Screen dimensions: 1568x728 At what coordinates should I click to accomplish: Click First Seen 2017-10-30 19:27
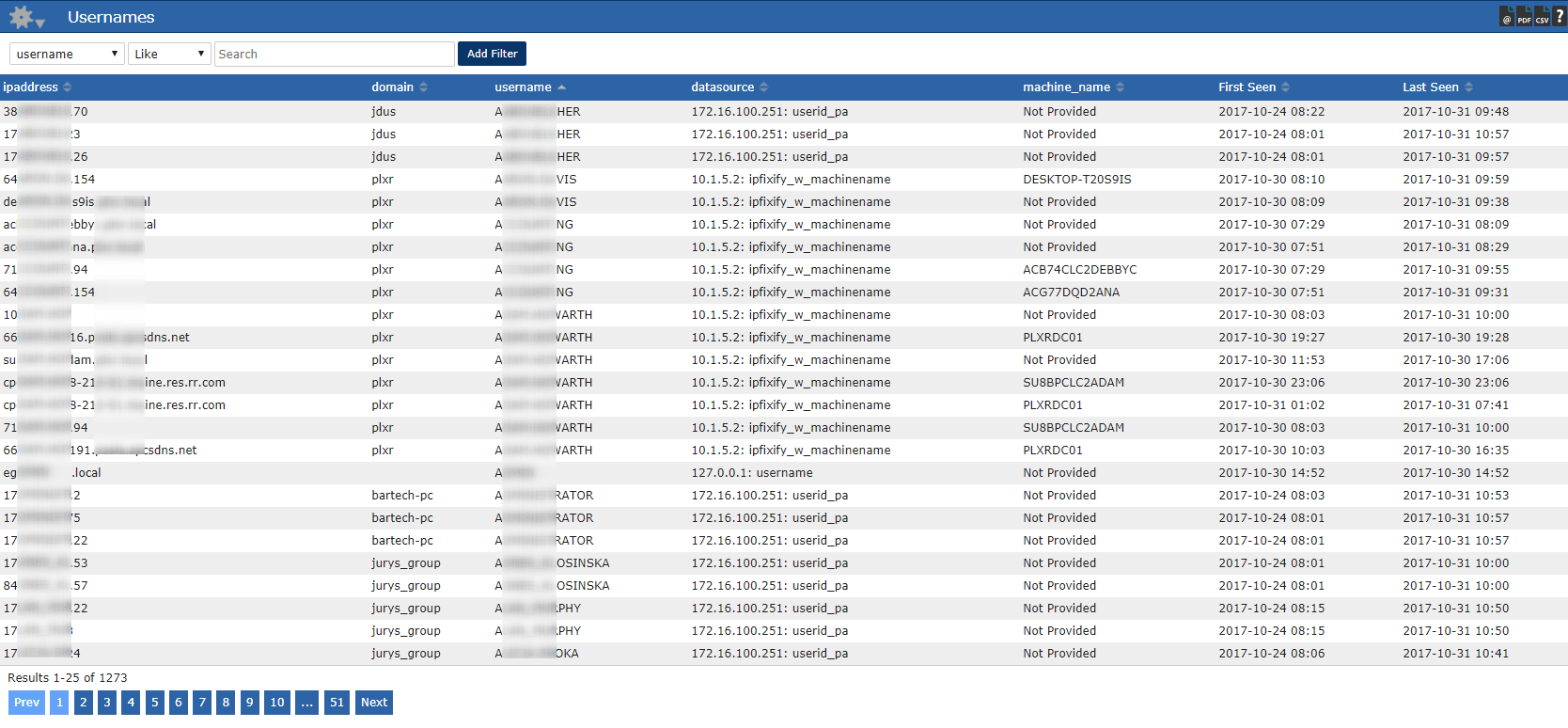pyautogui.click(x=1272, y=338)
